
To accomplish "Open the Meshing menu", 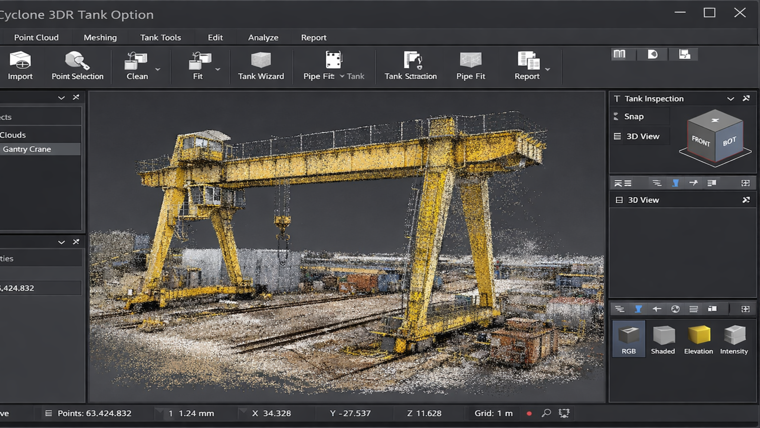I will [100, 37].
